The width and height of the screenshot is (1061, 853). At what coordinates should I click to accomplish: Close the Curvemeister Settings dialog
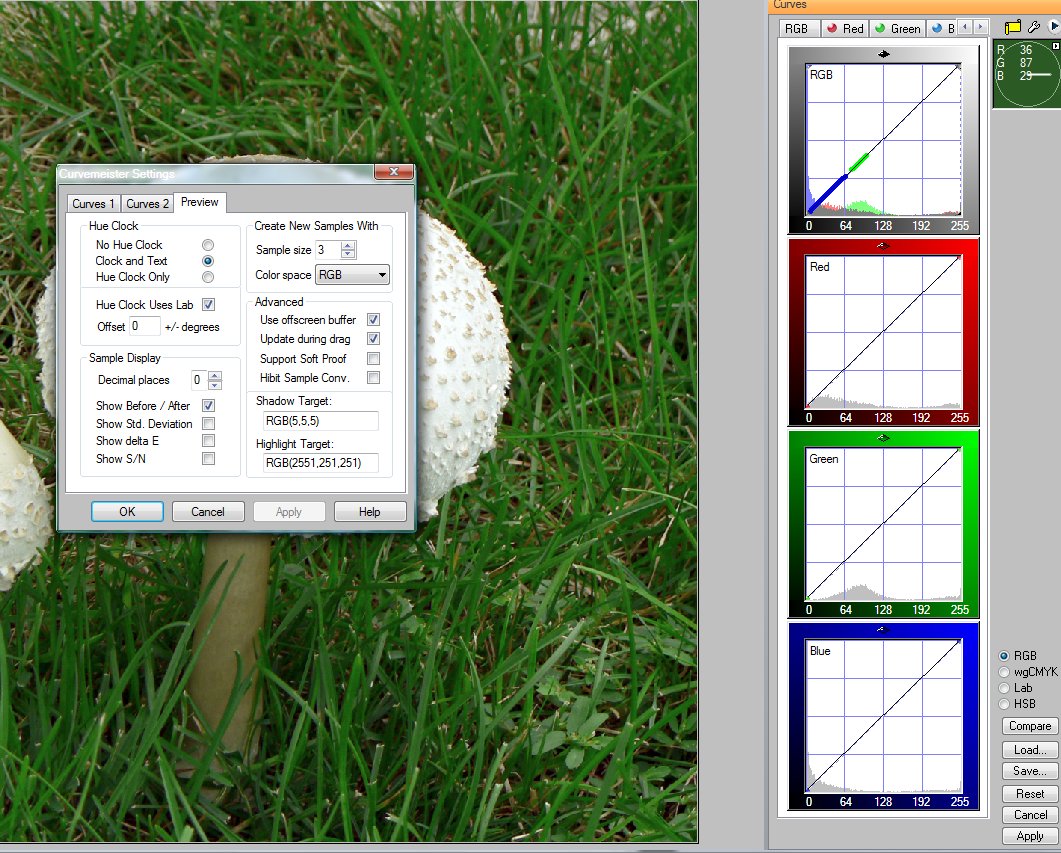pyautogui.click(x=393, y=172)
